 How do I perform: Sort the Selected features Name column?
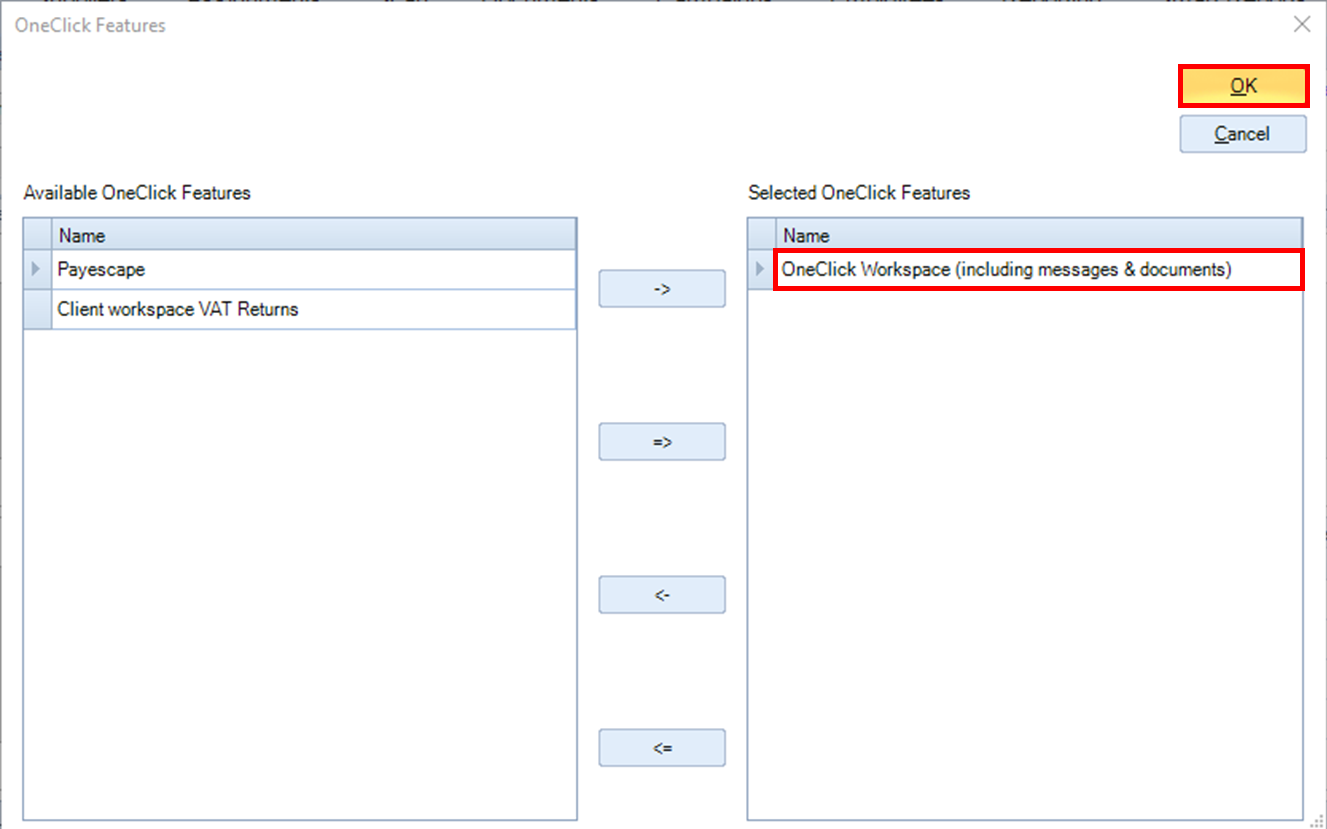tap(1039, 235)
